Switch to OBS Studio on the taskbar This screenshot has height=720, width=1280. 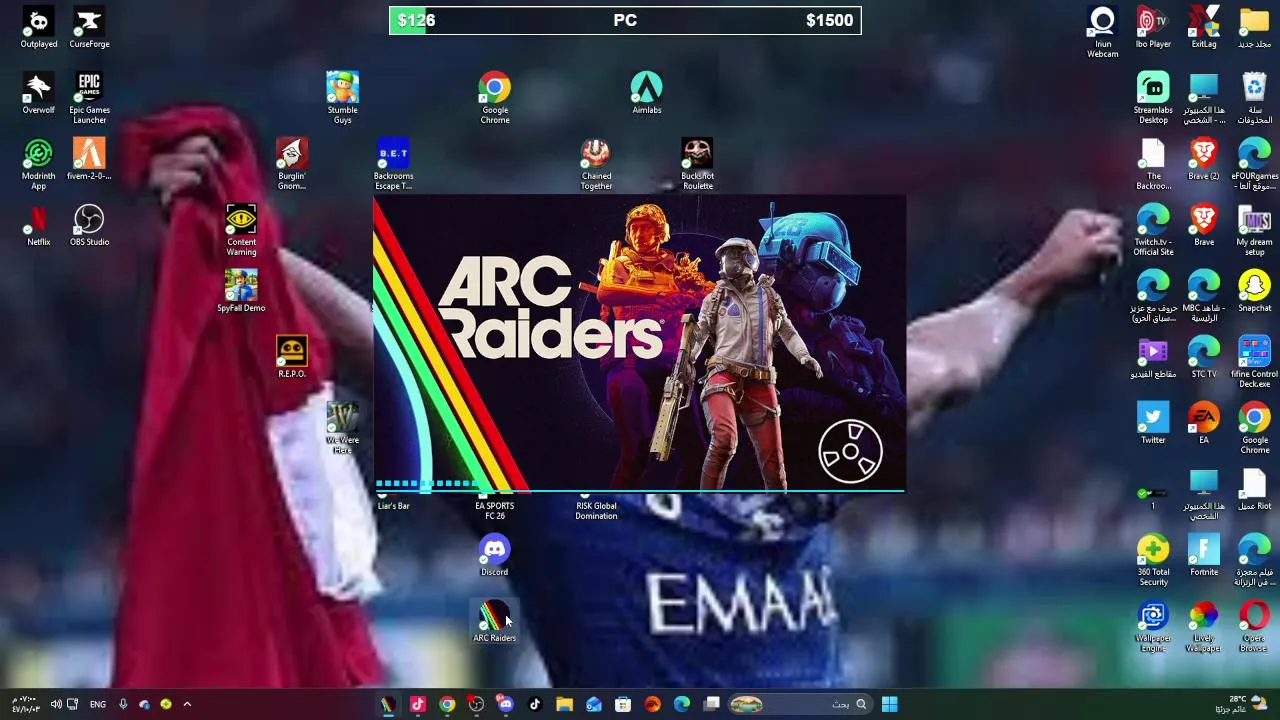[x=476, y=704]
